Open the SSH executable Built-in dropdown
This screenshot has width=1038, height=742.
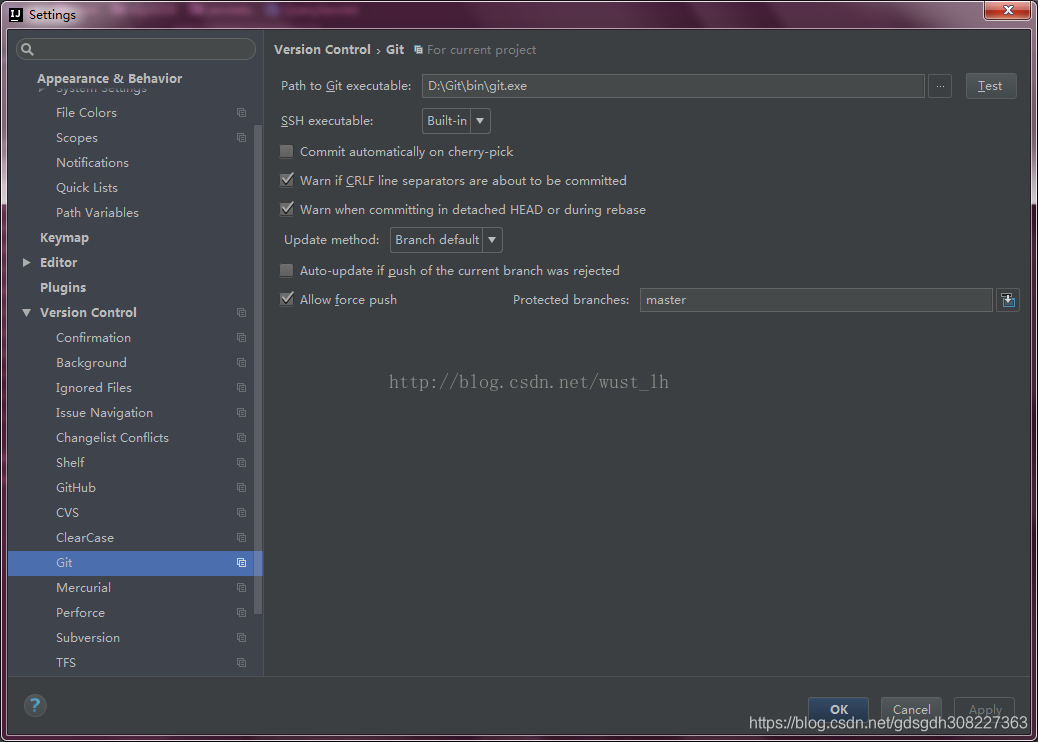click(456, 120)
